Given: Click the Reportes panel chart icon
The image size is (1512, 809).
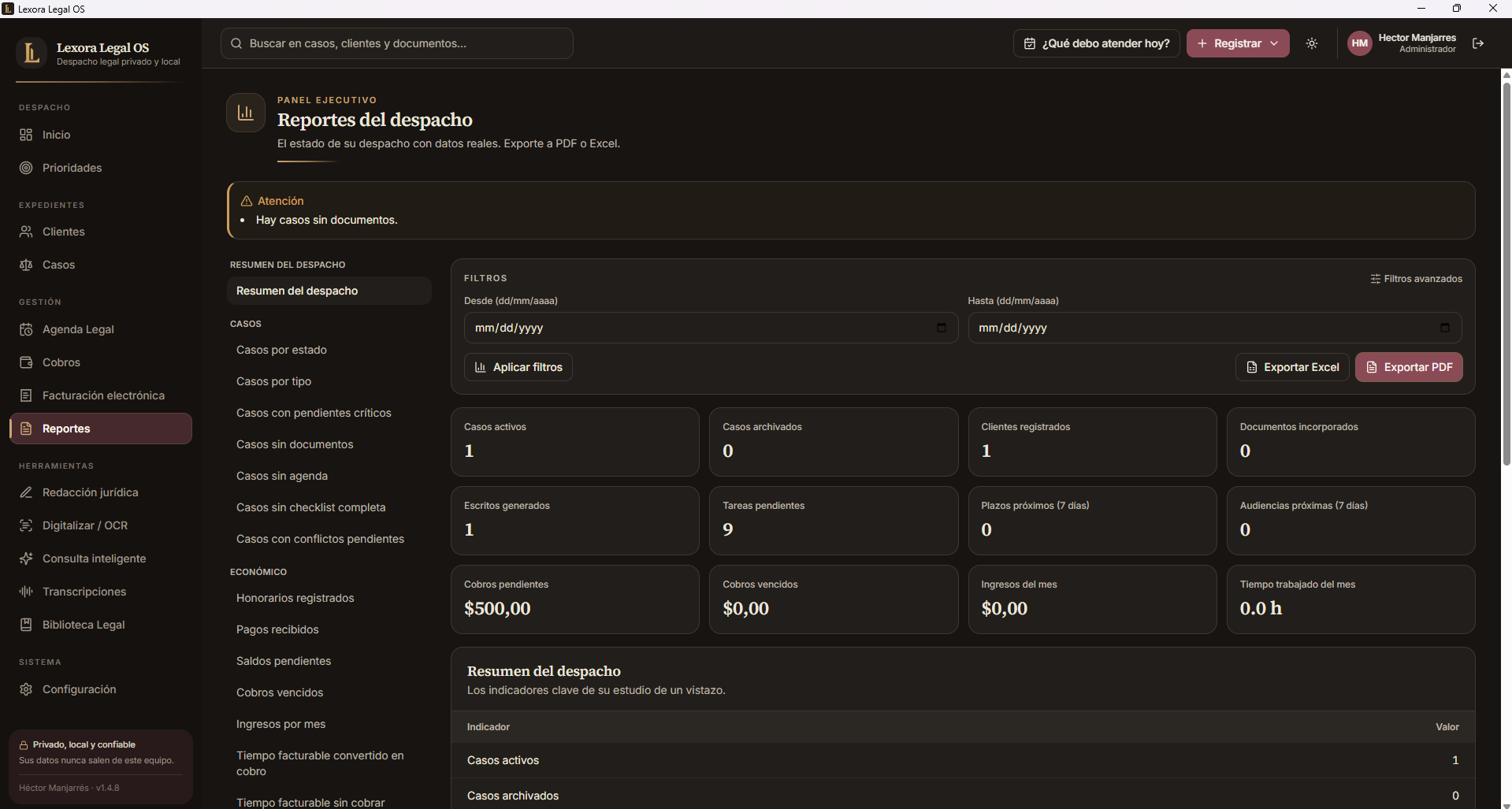Looking at the screenshot, I should click(246, 113).
